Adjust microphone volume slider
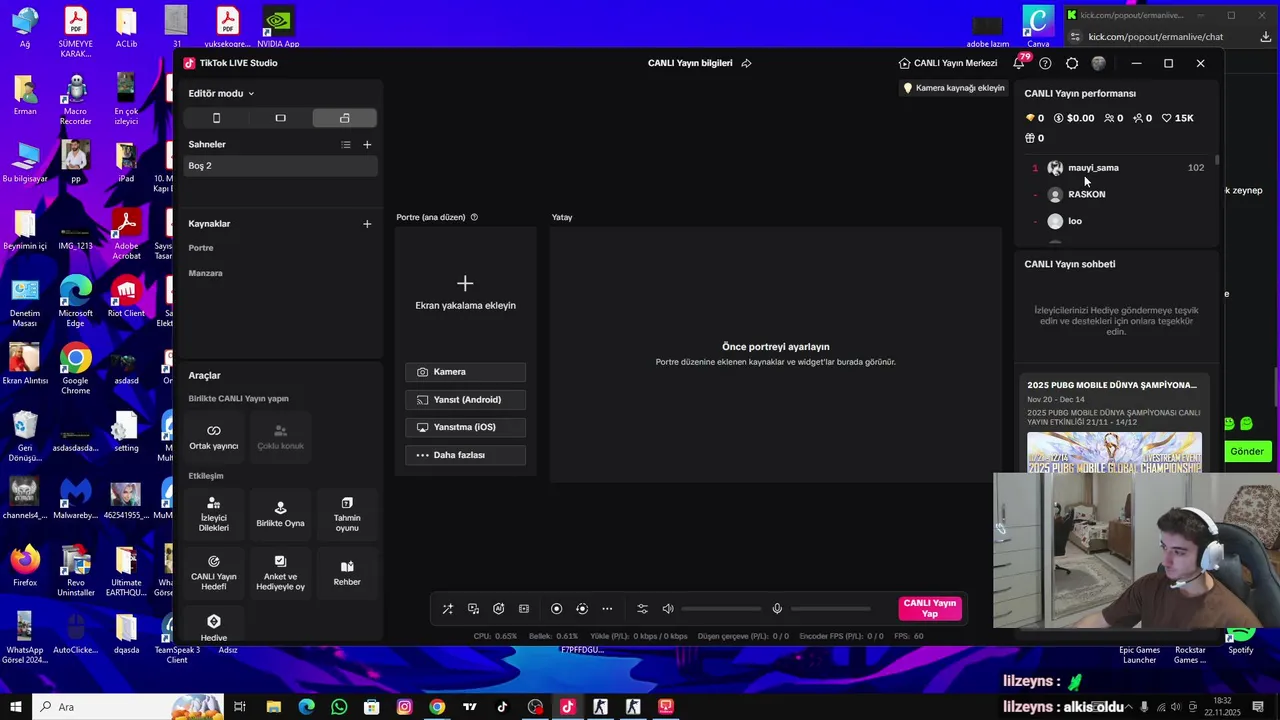The height and width of the screenshot is (720, 1280). (831, 609)
